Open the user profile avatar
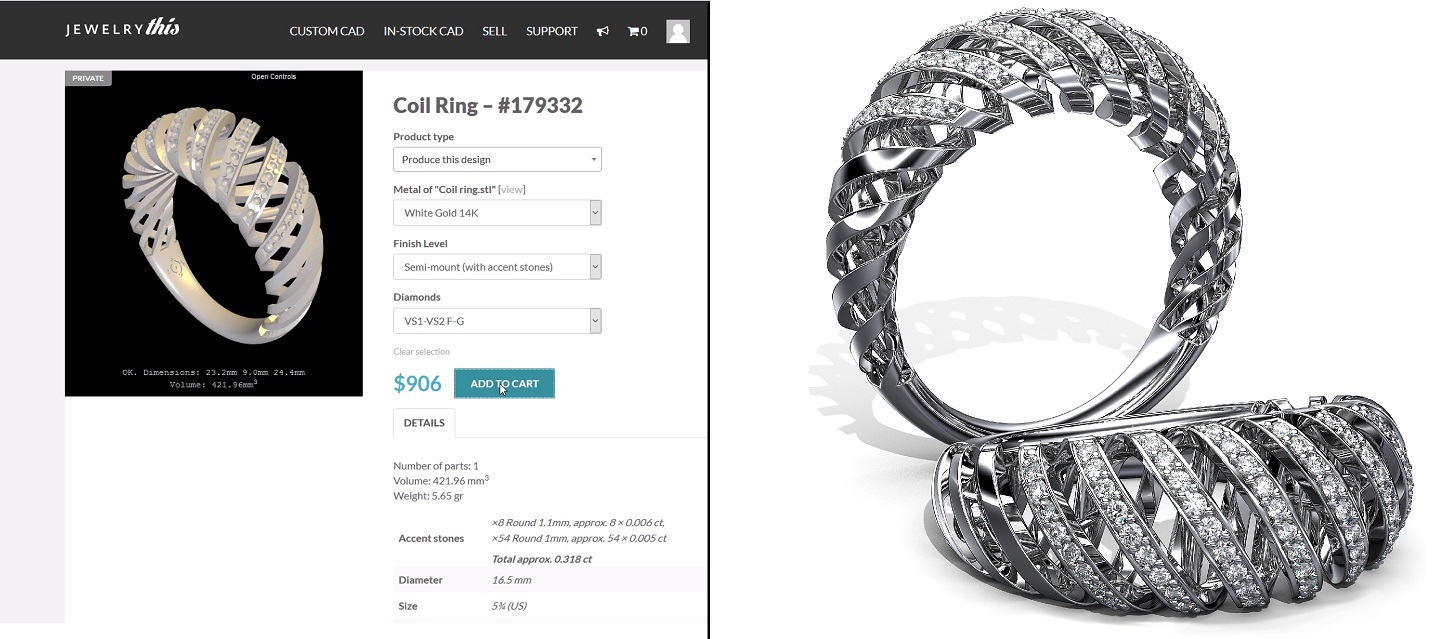The width and height of the screenshot is (1446, 639). pos(678,31)
